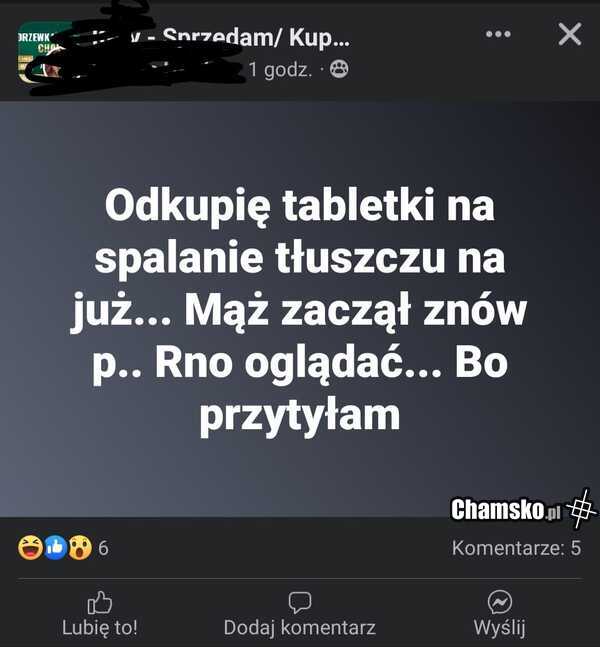Click the laughing reaction emoji
Viewport: 600px width, 647px height.
pyautogui.click(x=30, y=548)
